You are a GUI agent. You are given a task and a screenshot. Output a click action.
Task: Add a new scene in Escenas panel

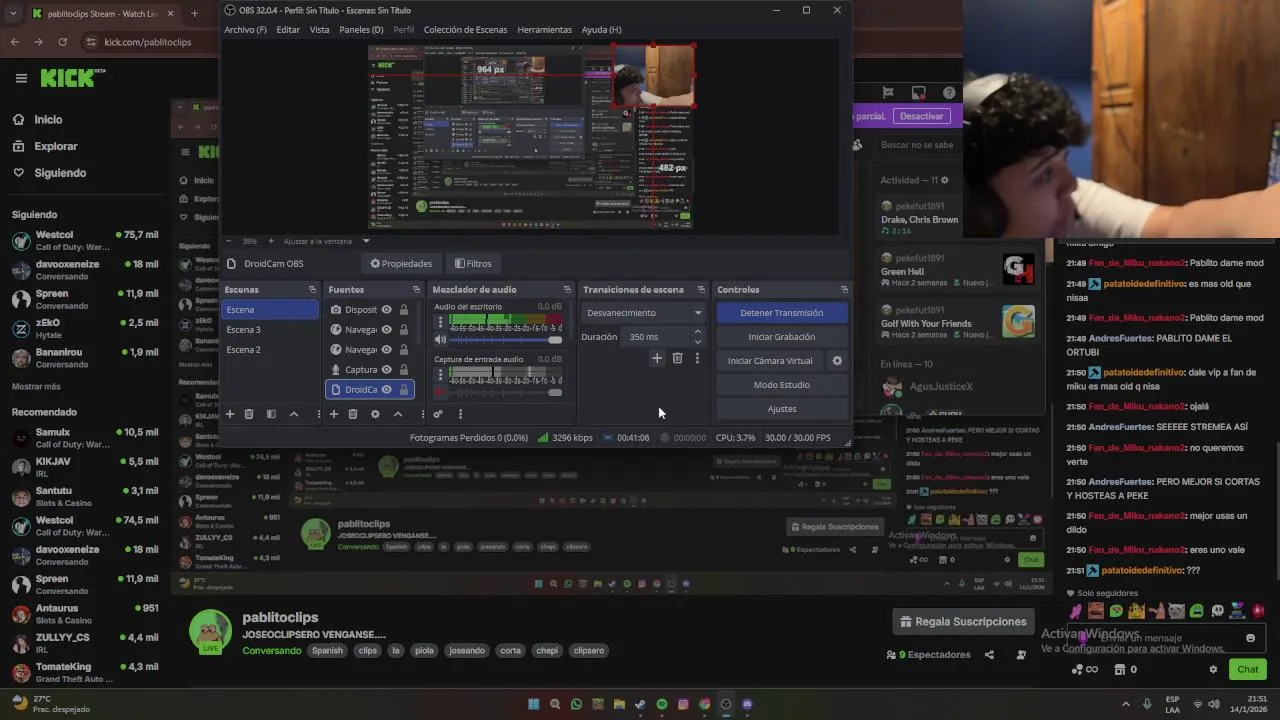click(230, 414)
